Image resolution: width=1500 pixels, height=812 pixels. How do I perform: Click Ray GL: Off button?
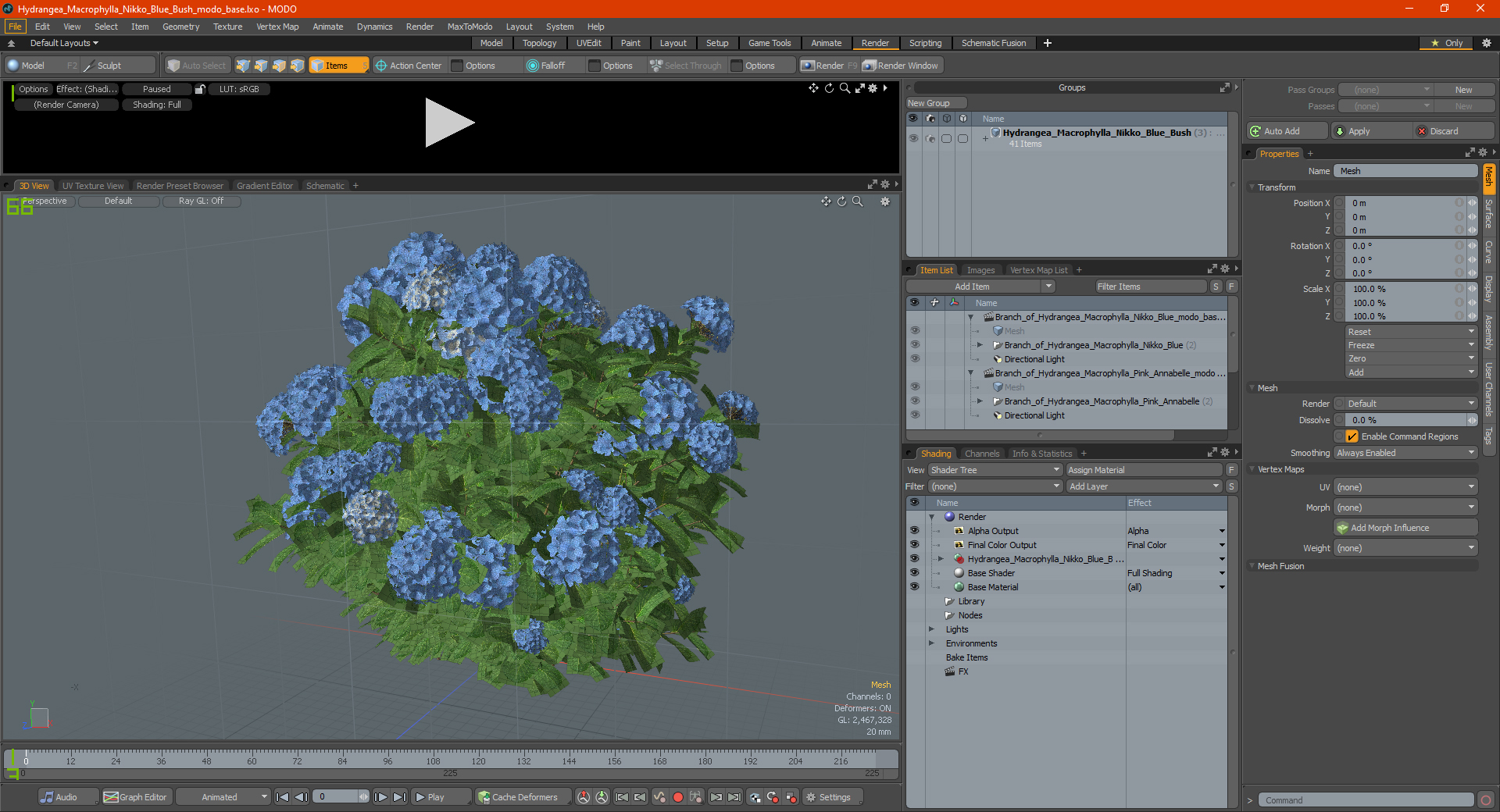pyautogui.click(x=201, y=201)
